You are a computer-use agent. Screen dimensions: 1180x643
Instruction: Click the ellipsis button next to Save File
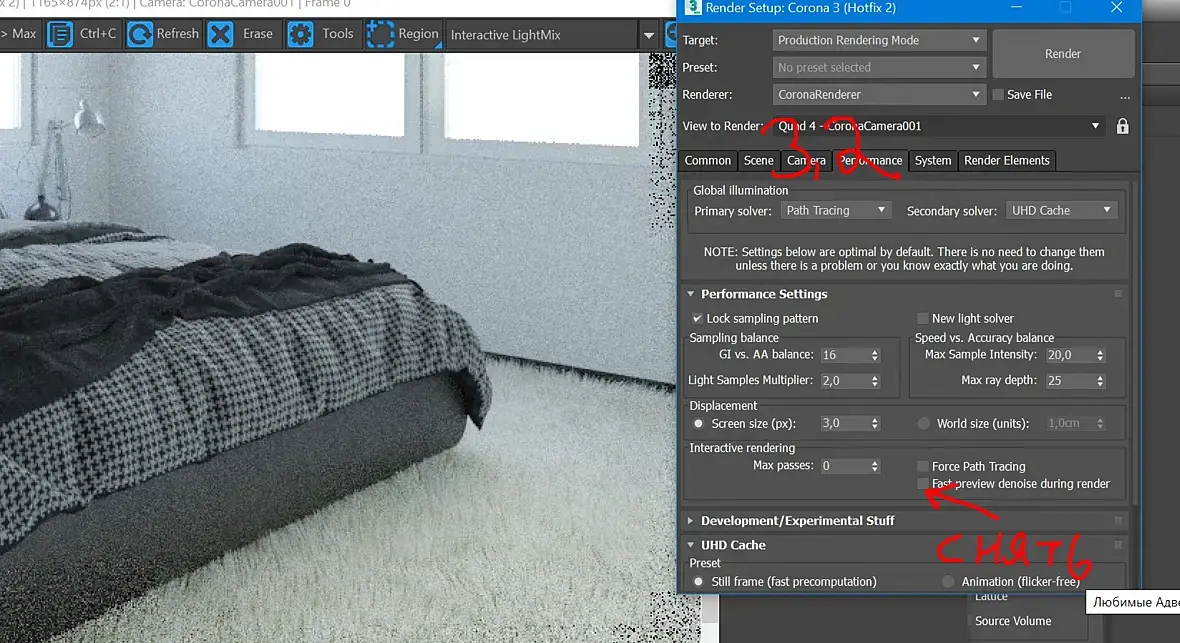(1124, 95)
